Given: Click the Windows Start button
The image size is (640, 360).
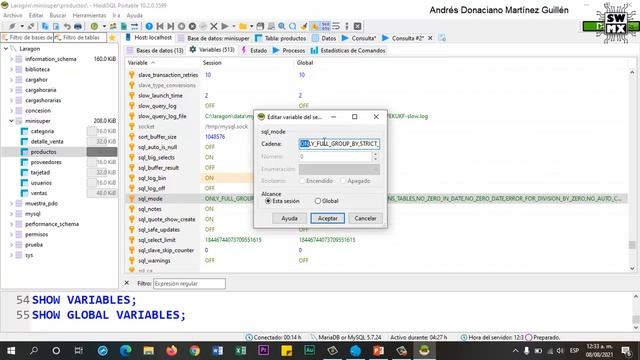Looking at the screenshot, I should click(11, 351).
